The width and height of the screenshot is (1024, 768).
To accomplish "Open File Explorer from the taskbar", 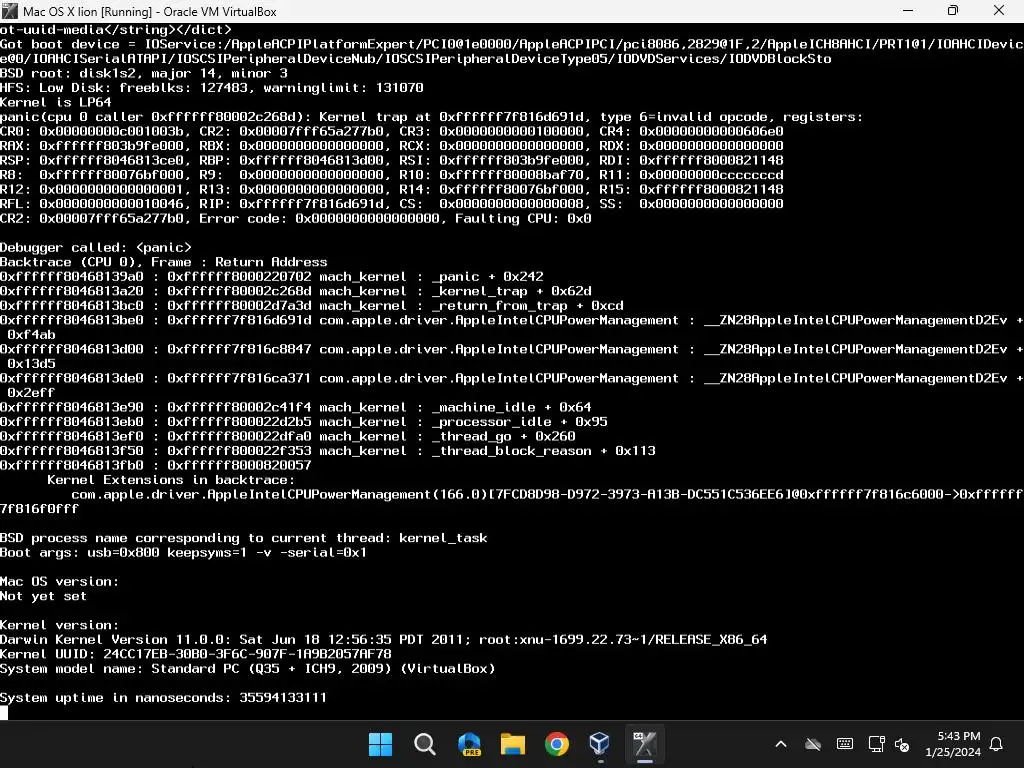I will pyautogui.click(x=513, y=744).
